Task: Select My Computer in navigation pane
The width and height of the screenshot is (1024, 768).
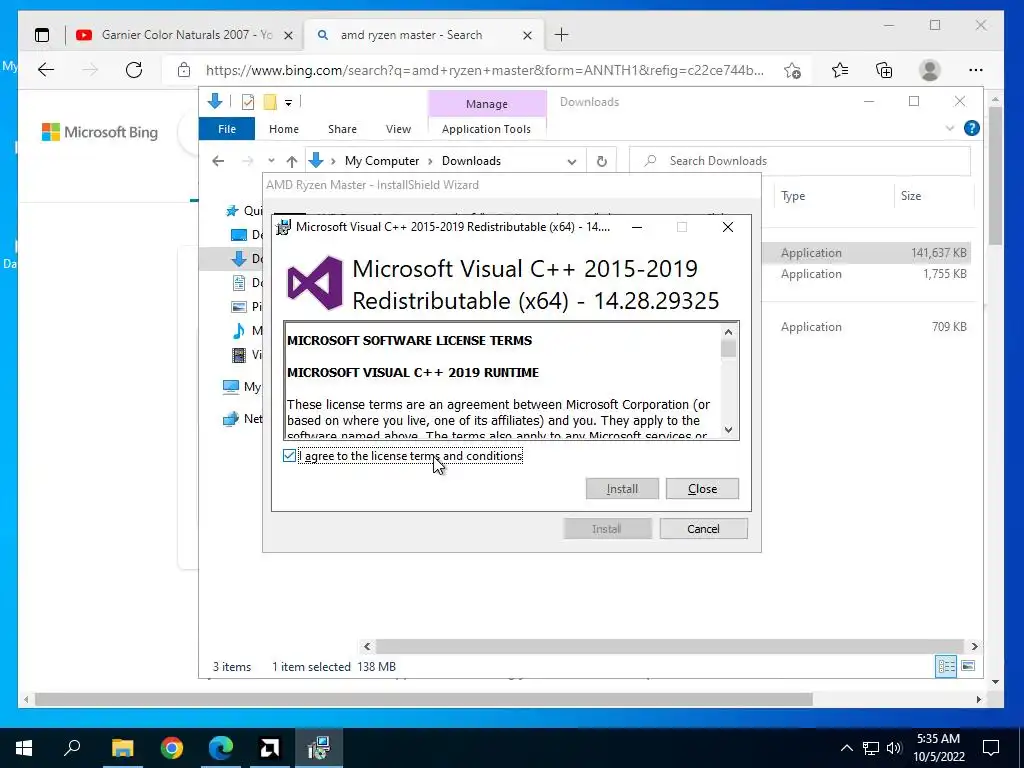Action: point(242,387)
